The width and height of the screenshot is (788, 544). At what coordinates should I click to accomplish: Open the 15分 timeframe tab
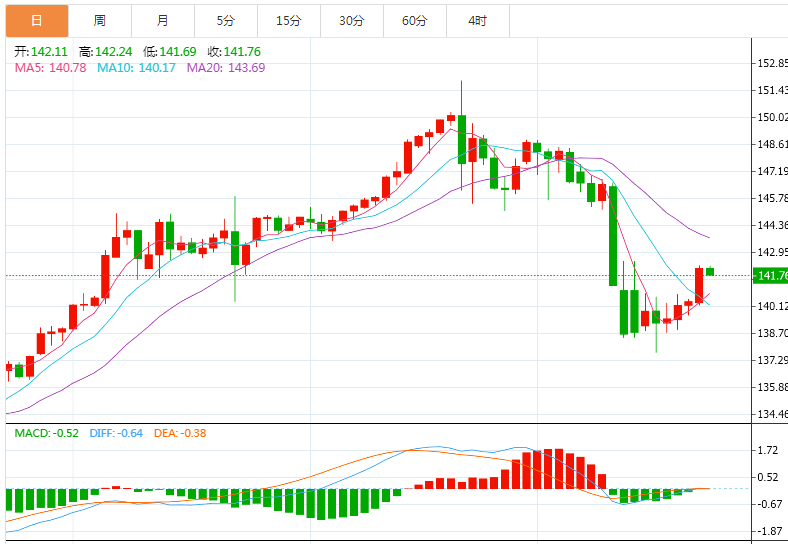point(289,21)
